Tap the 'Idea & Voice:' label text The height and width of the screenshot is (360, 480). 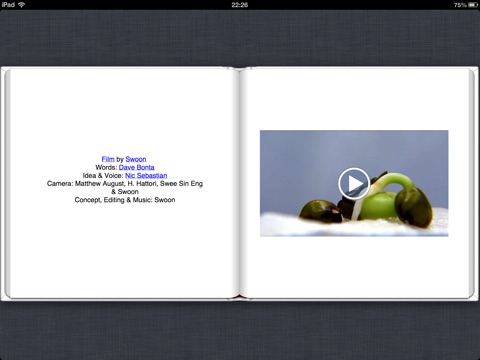103,176
